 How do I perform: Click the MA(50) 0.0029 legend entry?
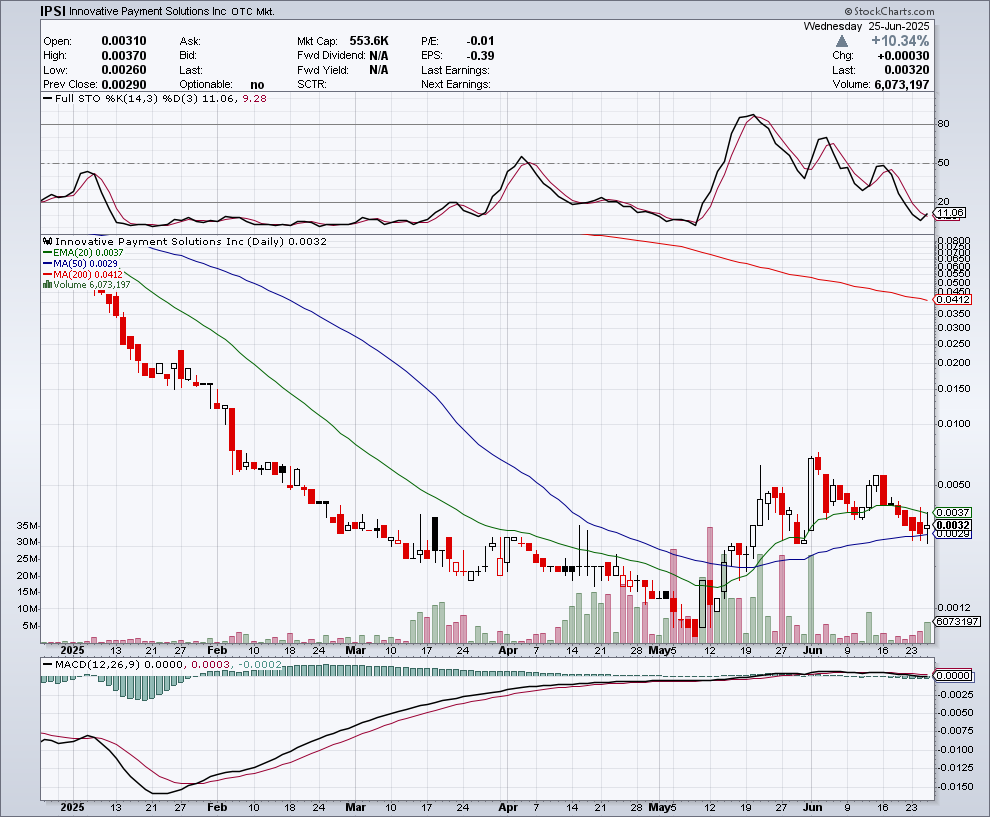(x=80, y=263)
